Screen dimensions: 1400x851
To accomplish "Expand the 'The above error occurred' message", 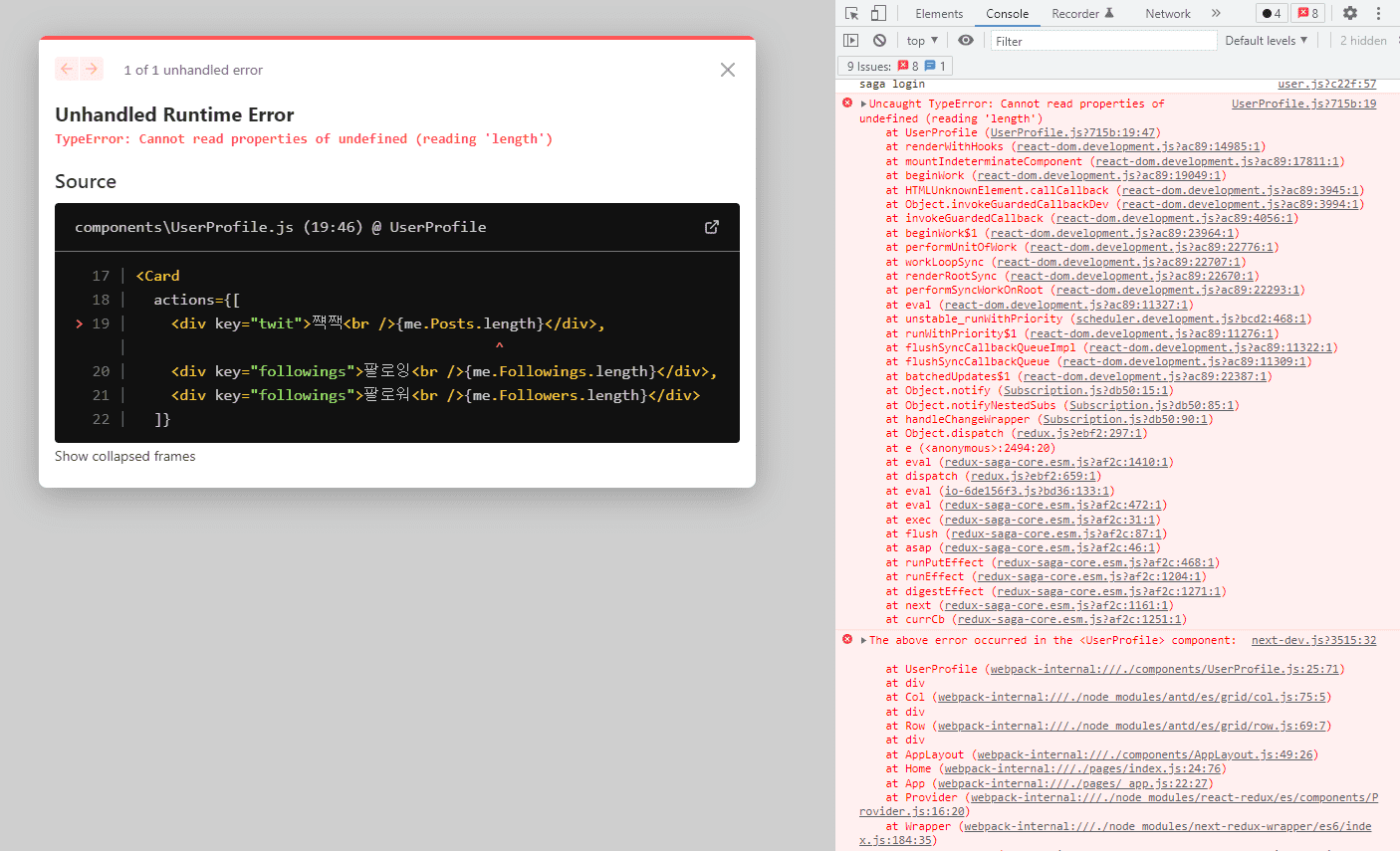I will click(x=863, y=640).
